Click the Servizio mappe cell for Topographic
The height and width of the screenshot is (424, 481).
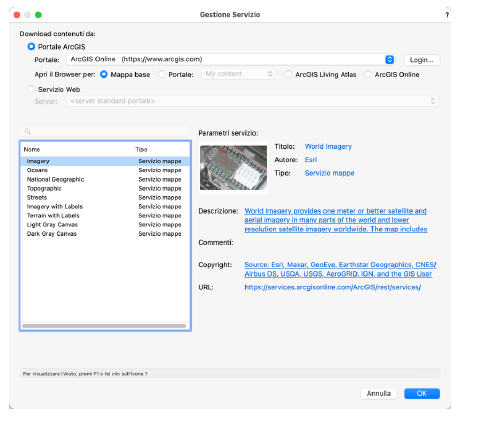tap(160, 188)
